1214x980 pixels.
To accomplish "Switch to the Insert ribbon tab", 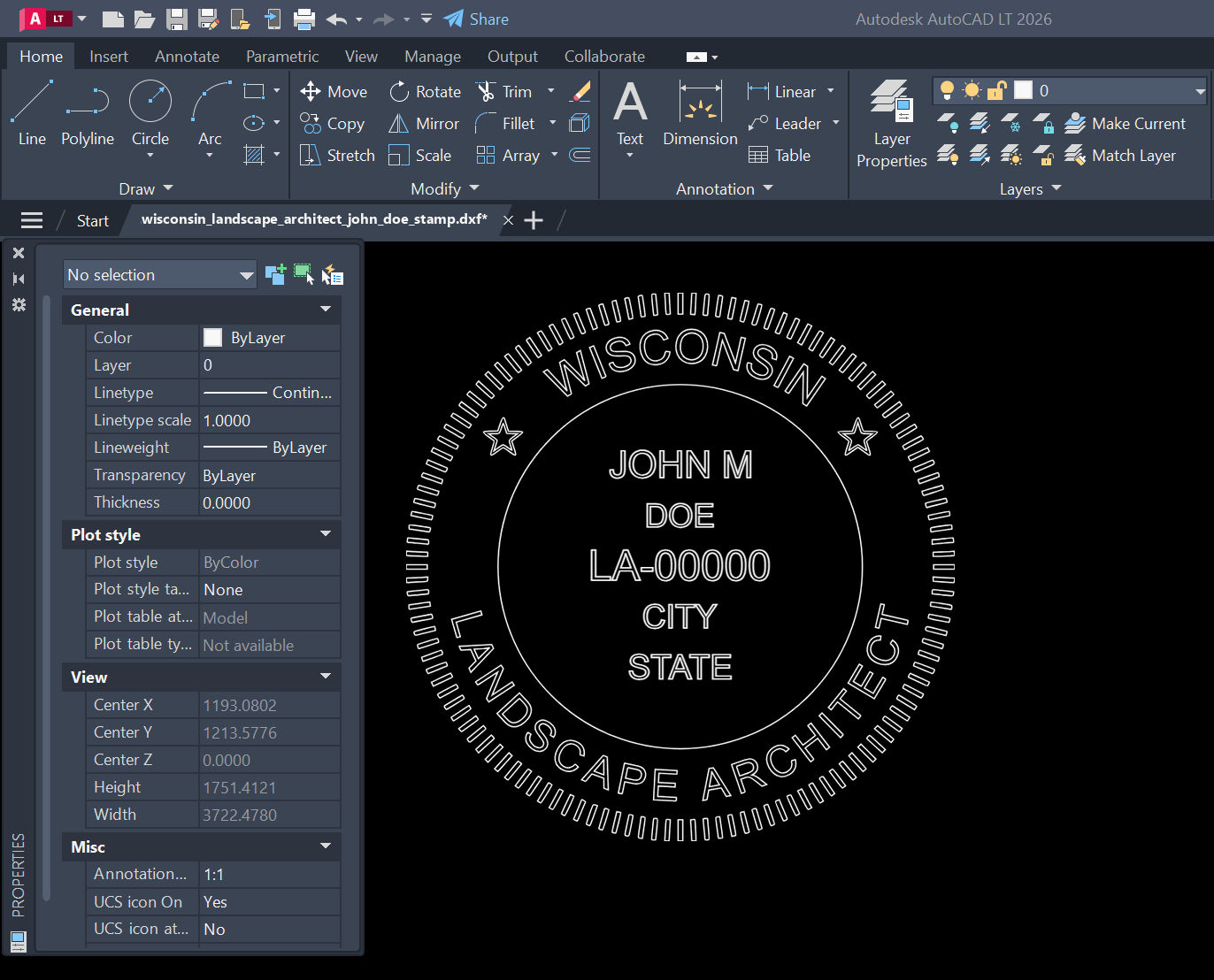I will [109, 56].
